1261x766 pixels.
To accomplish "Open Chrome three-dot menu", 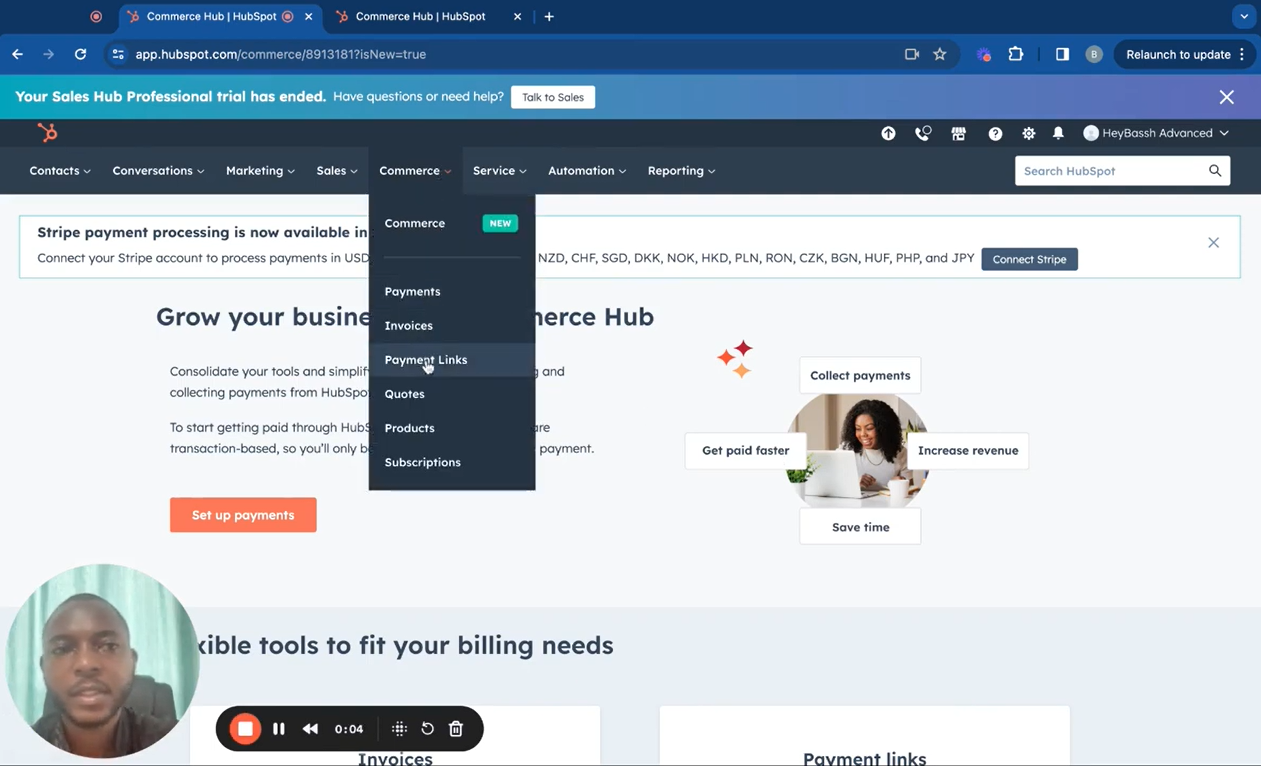I will pyautogui.click(x=1242, y=54).
